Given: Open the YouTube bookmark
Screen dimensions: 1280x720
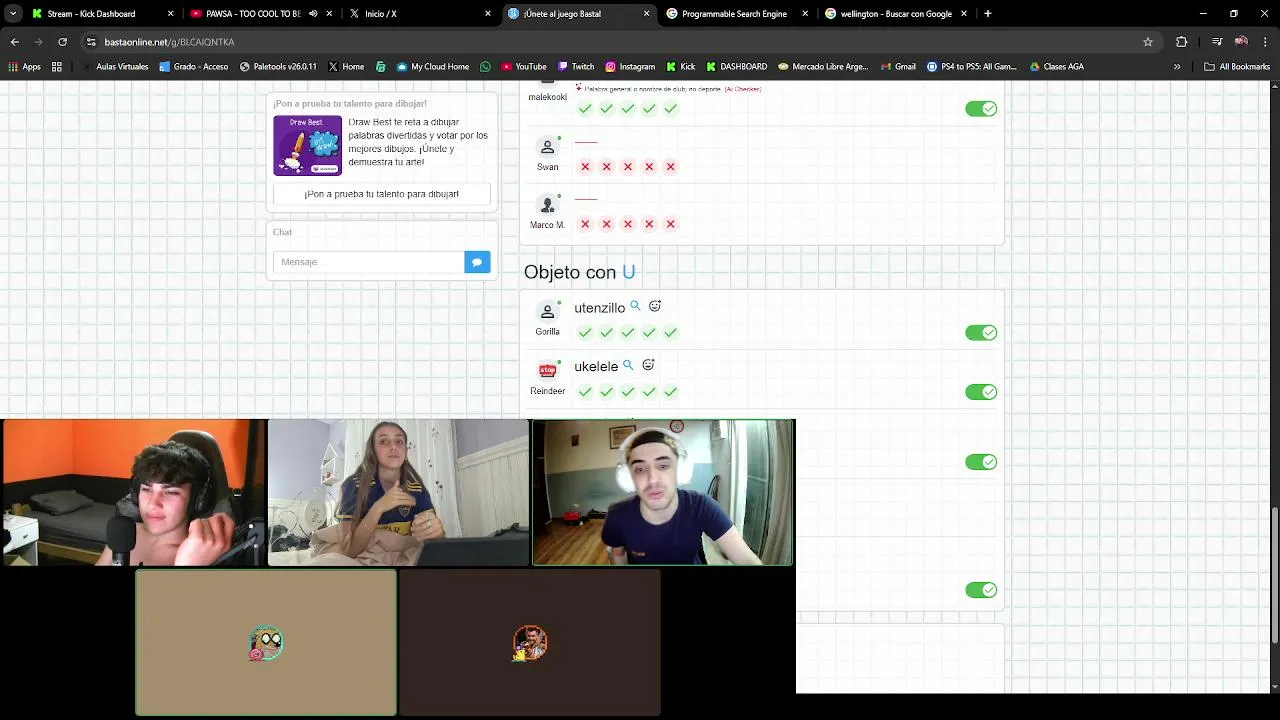Looking at the screenshot, I should (x=524, y=67).
